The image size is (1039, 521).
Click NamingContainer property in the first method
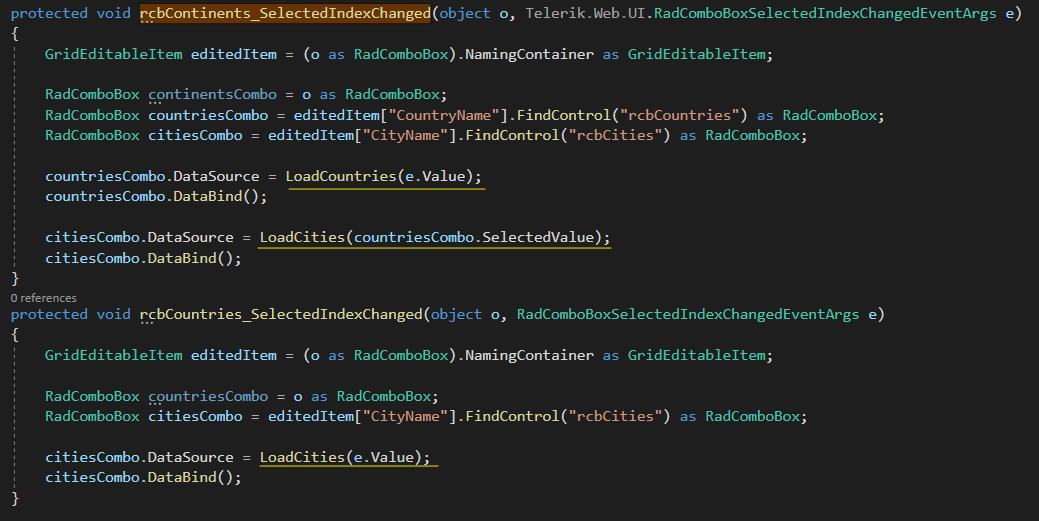point(529,54)
